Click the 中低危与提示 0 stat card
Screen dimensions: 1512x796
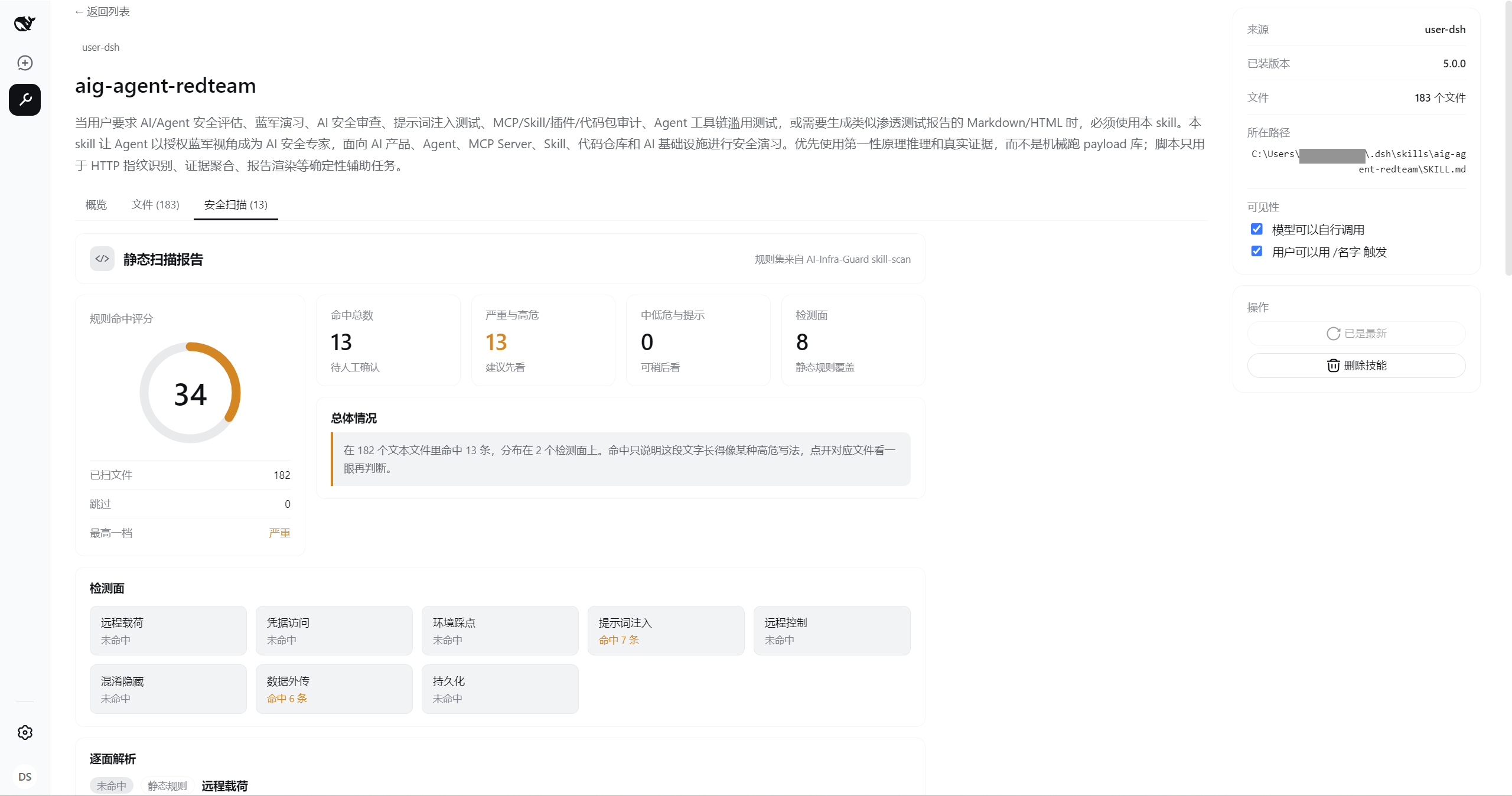coord(698,341)
